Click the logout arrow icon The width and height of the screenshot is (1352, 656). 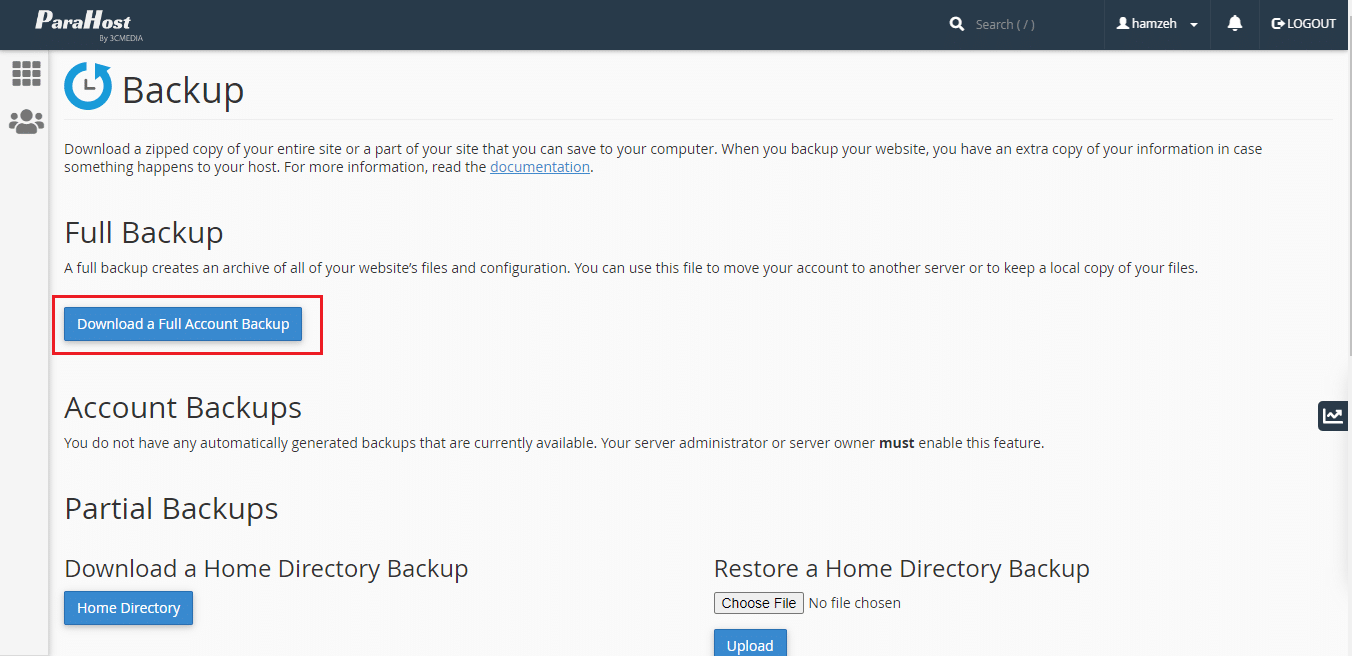1277,24
